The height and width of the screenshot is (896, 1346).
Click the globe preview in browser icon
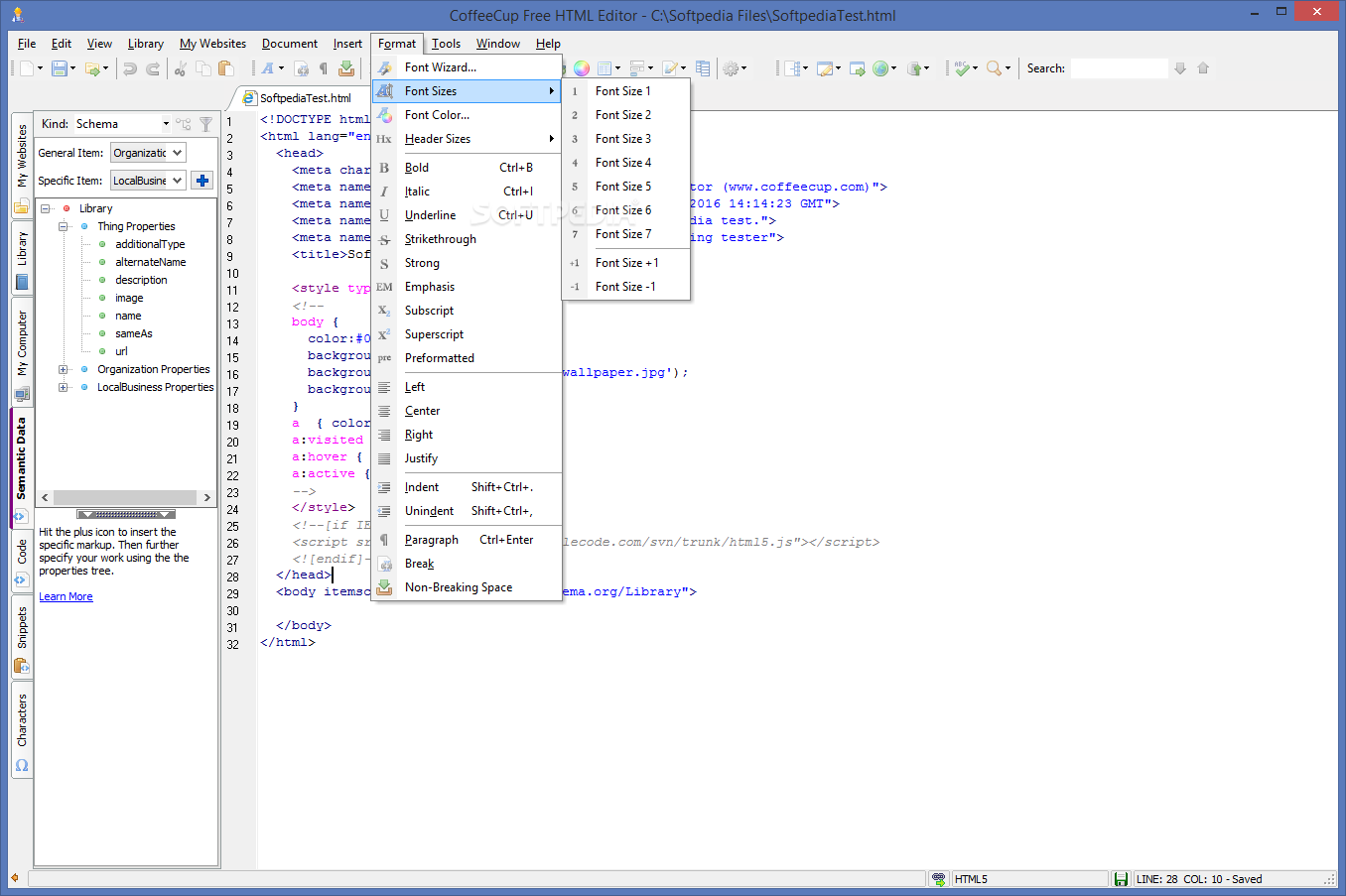click(880, 68)
